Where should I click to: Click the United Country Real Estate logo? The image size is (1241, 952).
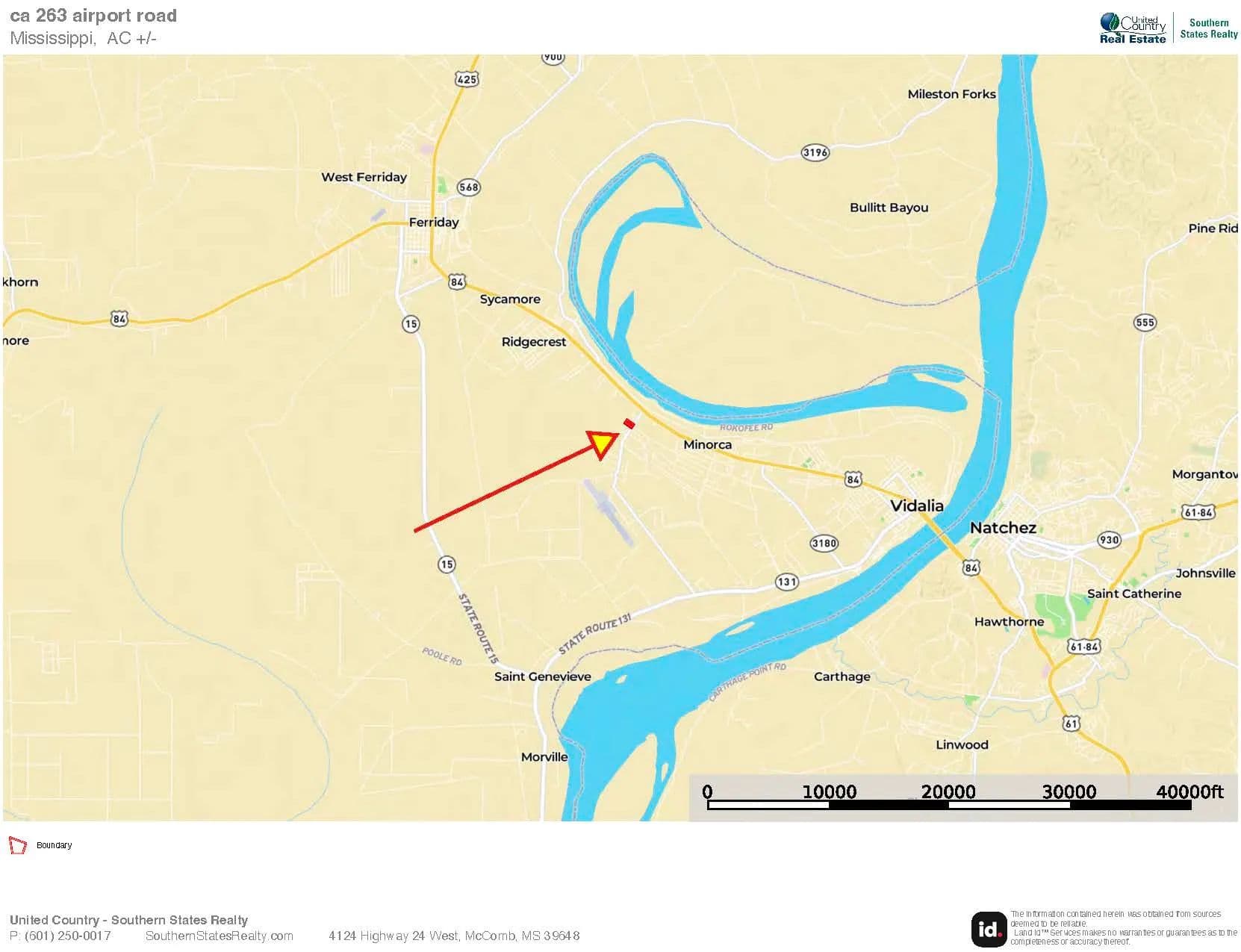[1133, 28]
